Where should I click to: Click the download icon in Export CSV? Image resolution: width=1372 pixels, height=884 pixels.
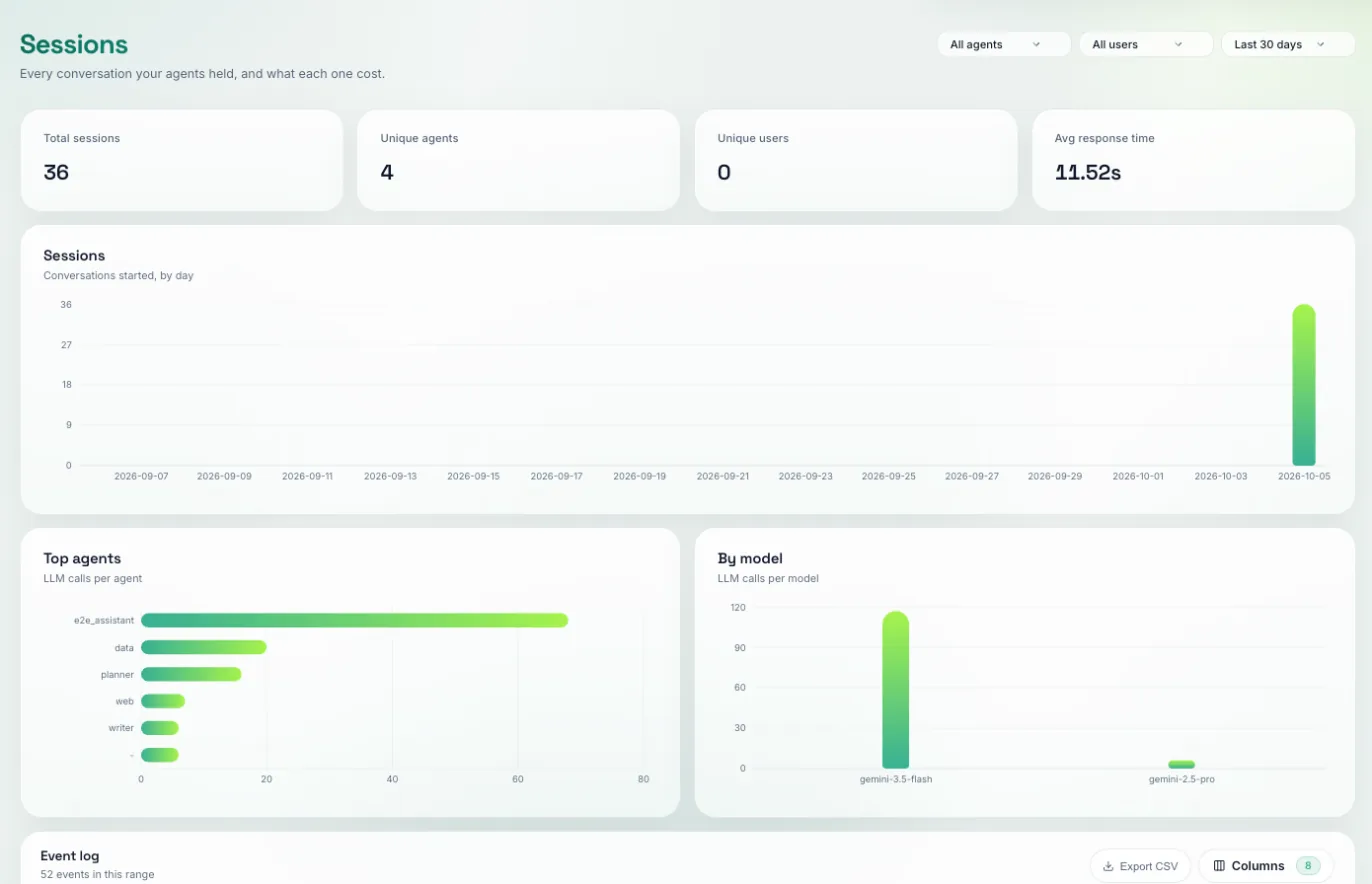pos(1108,866)
